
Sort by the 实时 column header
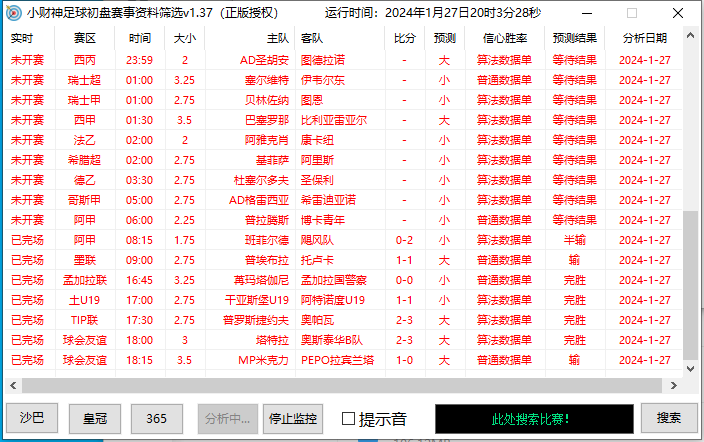pyautogui.click(x=30, y=39)
